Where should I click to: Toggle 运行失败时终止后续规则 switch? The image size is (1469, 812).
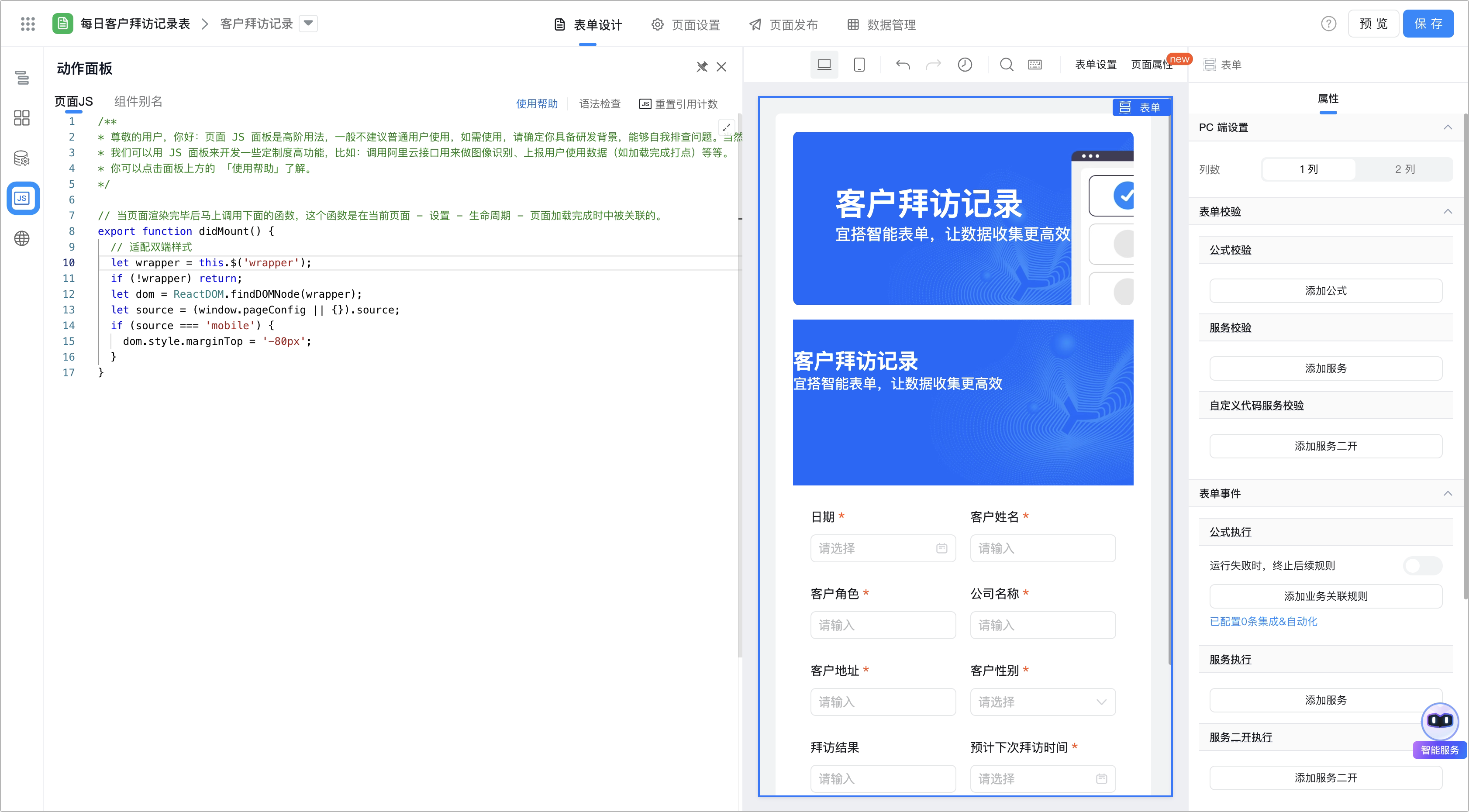[x=1422, y=565]
